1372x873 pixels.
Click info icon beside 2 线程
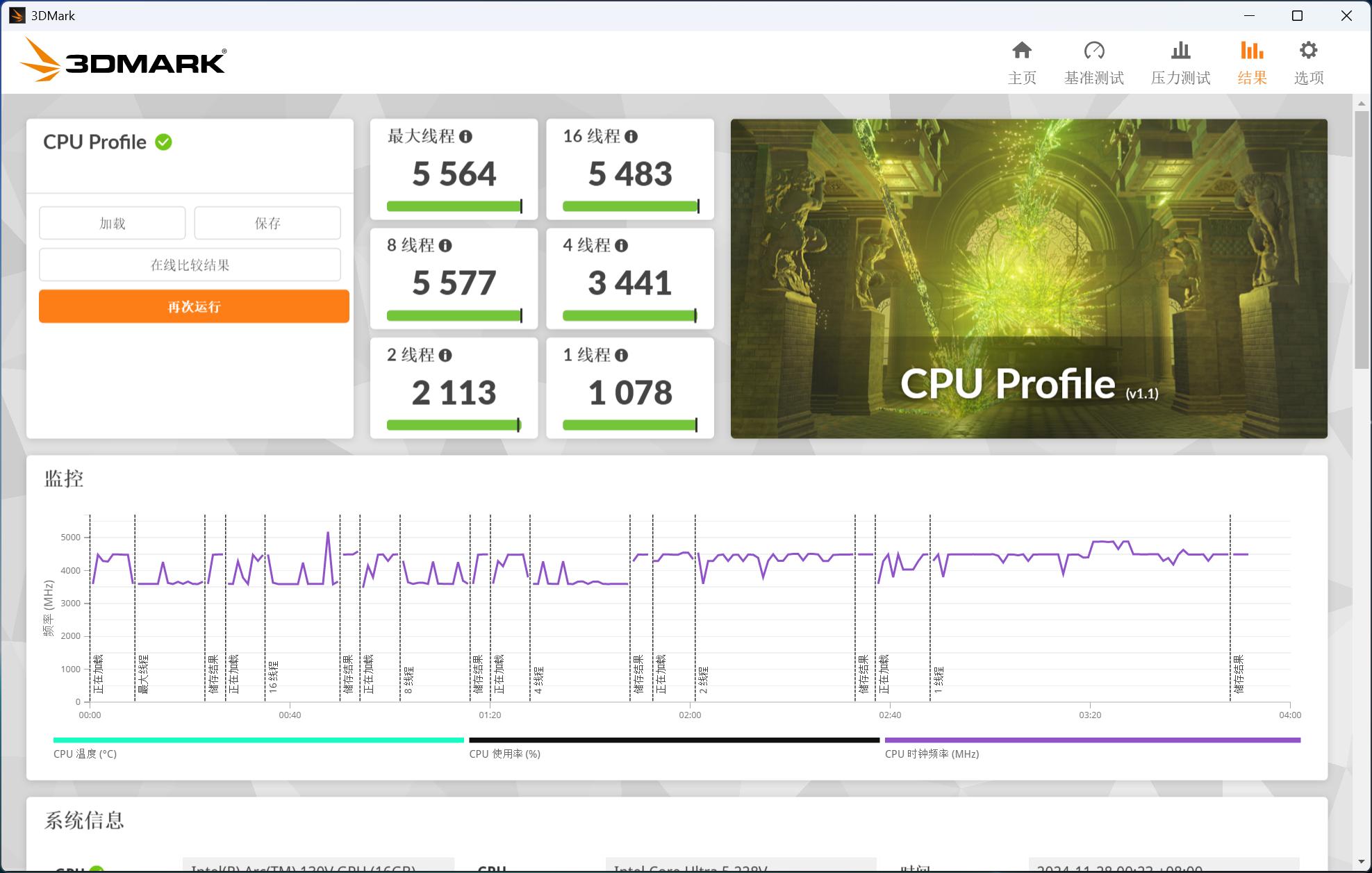(x=445, y=356)
